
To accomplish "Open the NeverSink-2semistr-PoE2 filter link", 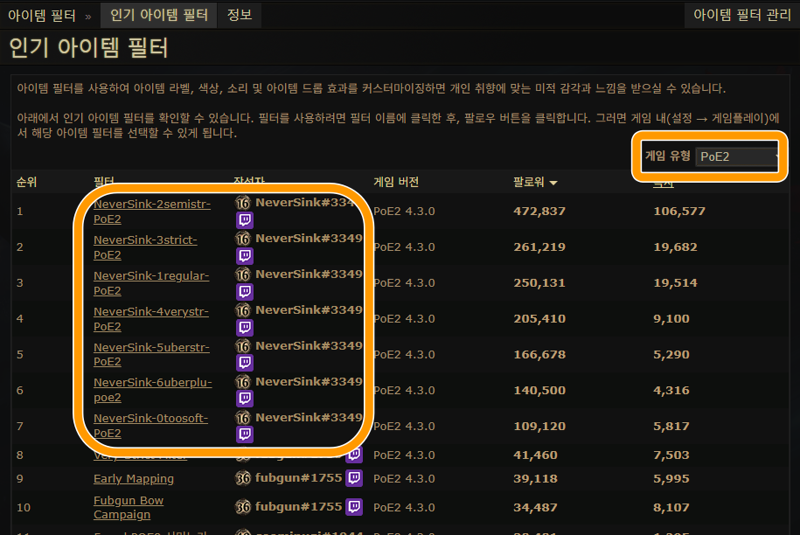I will 152,211.
